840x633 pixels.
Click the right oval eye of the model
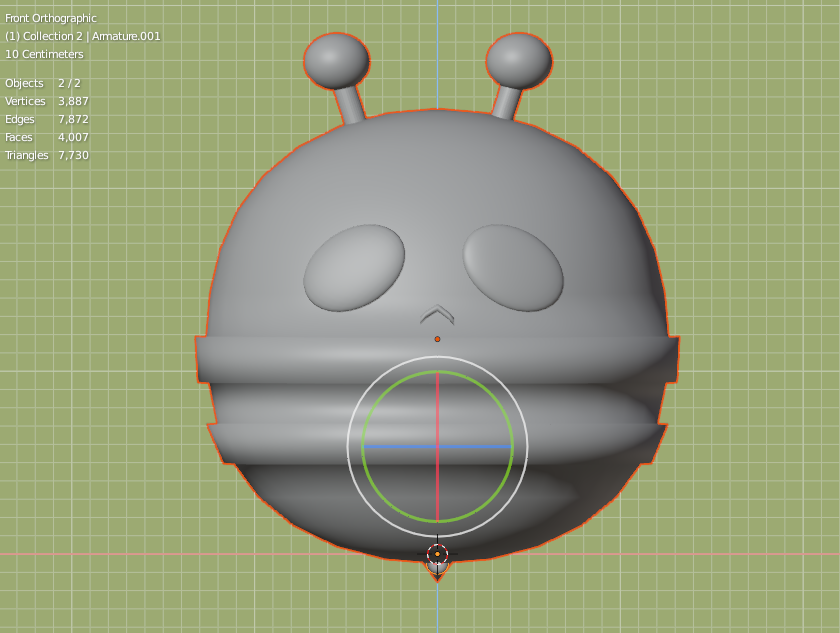(513, 268)
